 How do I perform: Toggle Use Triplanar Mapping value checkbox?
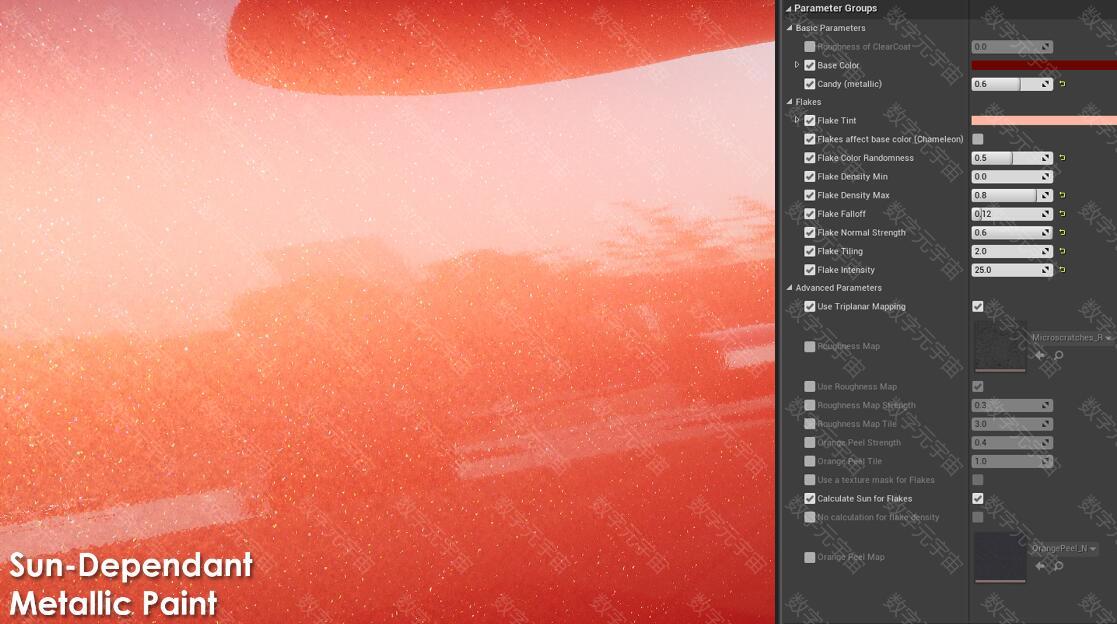pos(977,306)
